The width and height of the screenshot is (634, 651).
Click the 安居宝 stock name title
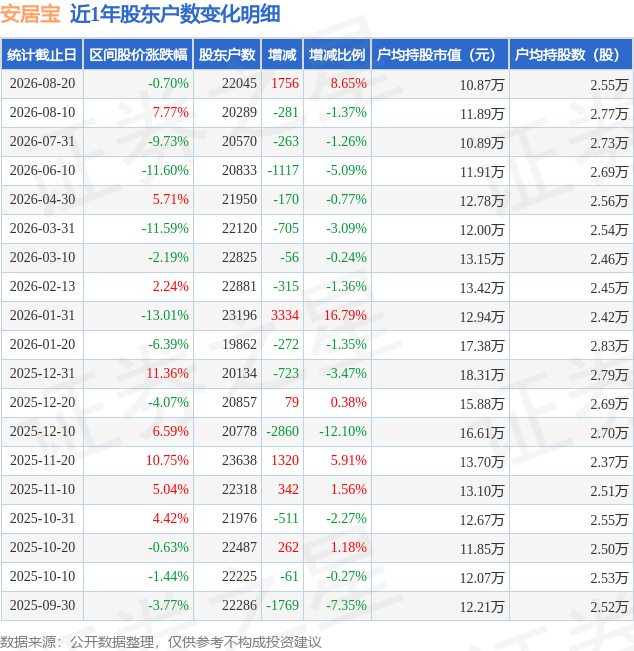tap(30, 14)
